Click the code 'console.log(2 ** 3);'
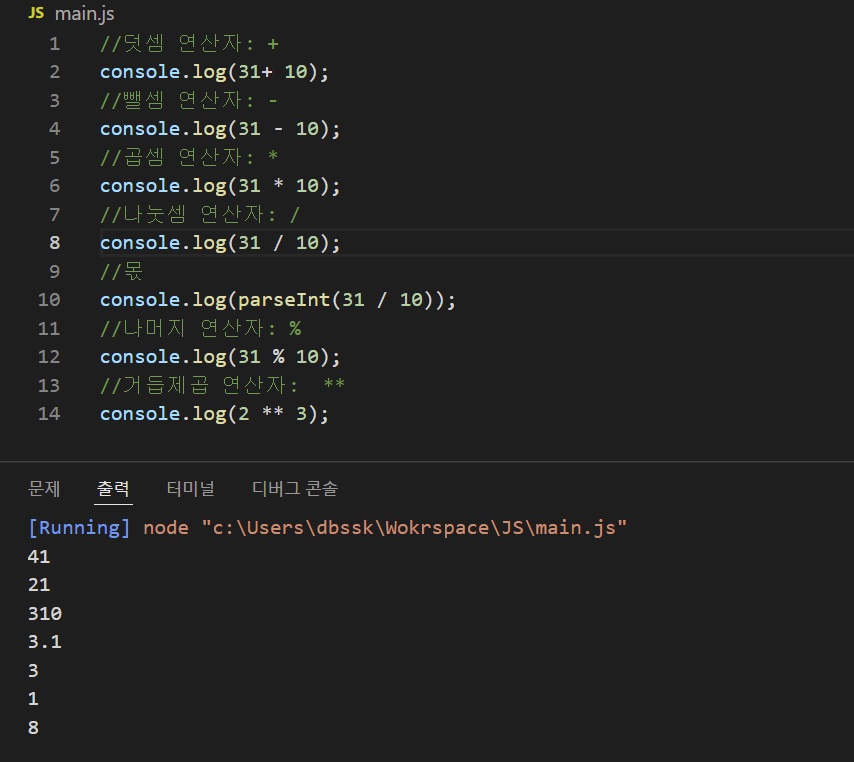 215,414
